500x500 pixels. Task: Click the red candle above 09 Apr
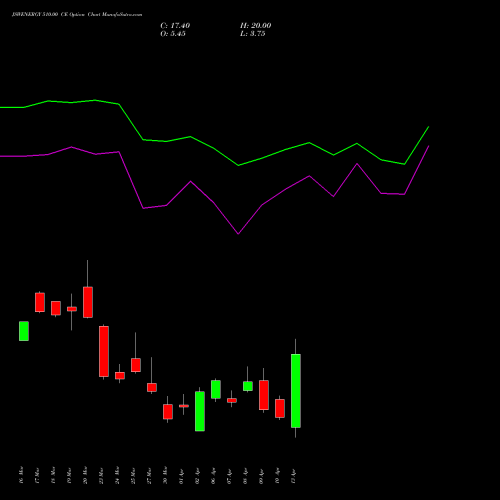click(x=264, y=395)
